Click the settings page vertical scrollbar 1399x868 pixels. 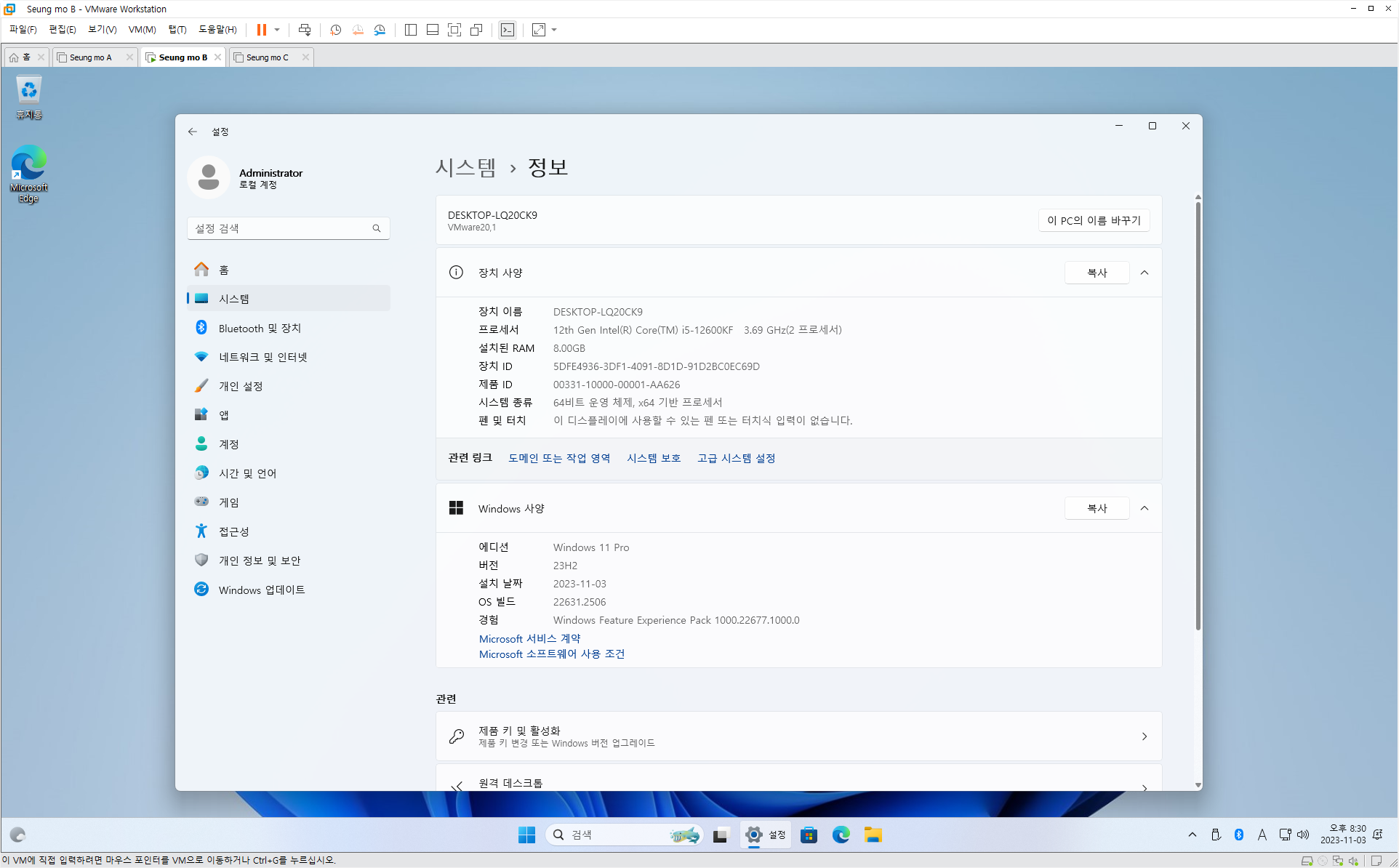pos(1198,414)
